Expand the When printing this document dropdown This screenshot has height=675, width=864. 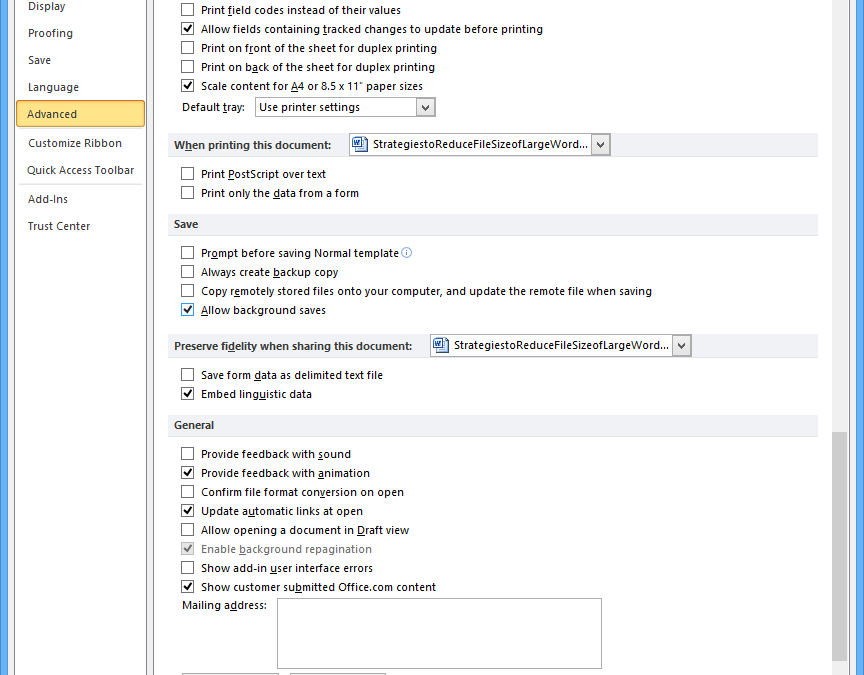point(600,145)
